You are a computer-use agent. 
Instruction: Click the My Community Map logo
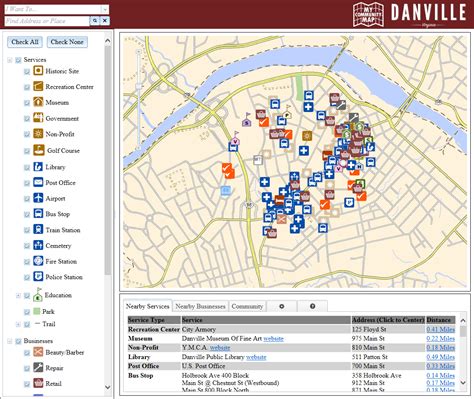click(368, 14)
